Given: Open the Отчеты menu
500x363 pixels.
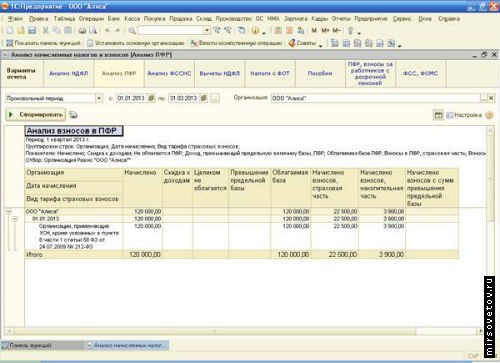Looking at the screenshot, I should [341, 19].
